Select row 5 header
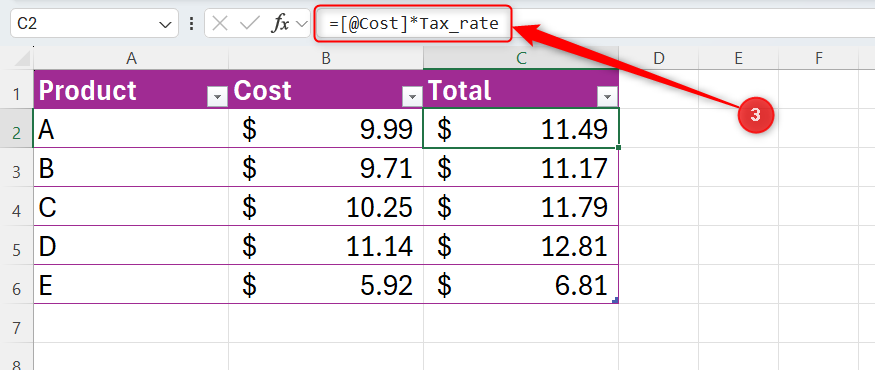875x370 pixels. click(x=17, y=246)
